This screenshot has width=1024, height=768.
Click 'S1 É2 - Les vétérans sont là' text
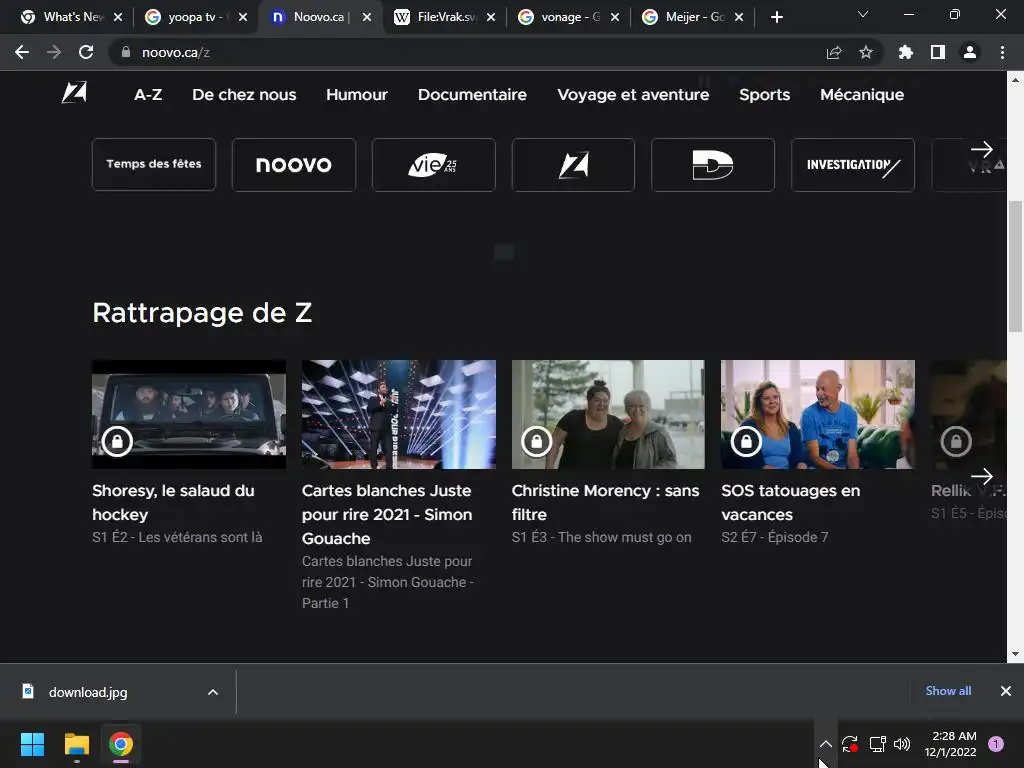[x=177, y=537]
